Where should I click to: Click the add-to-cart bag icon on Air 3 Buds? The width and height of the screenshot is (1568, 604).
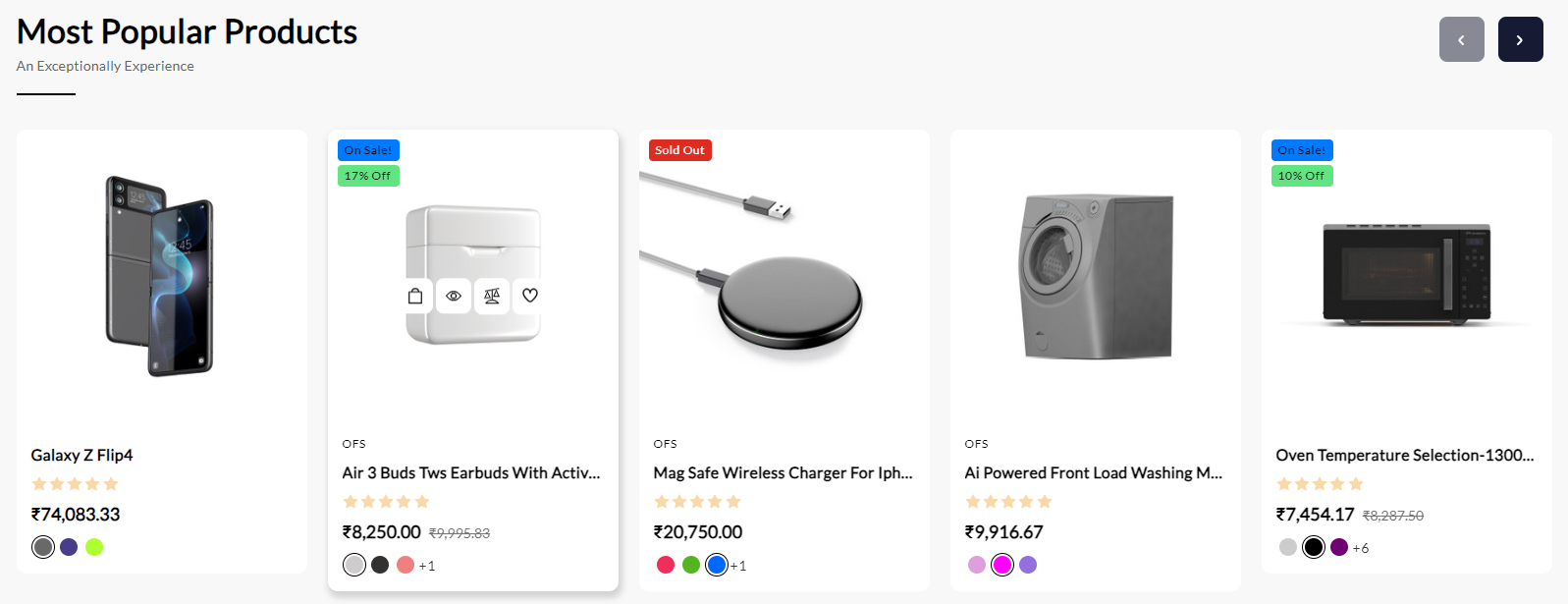415,296
